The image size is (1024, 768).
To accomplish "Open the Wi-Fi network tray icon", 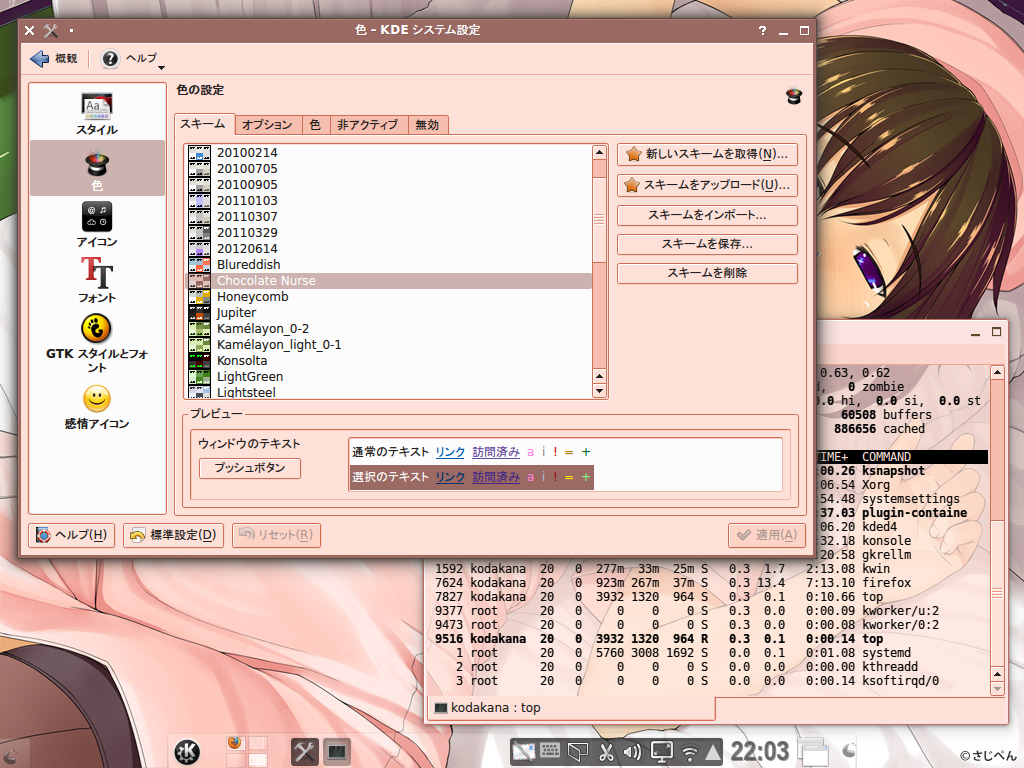I will 690,753.
